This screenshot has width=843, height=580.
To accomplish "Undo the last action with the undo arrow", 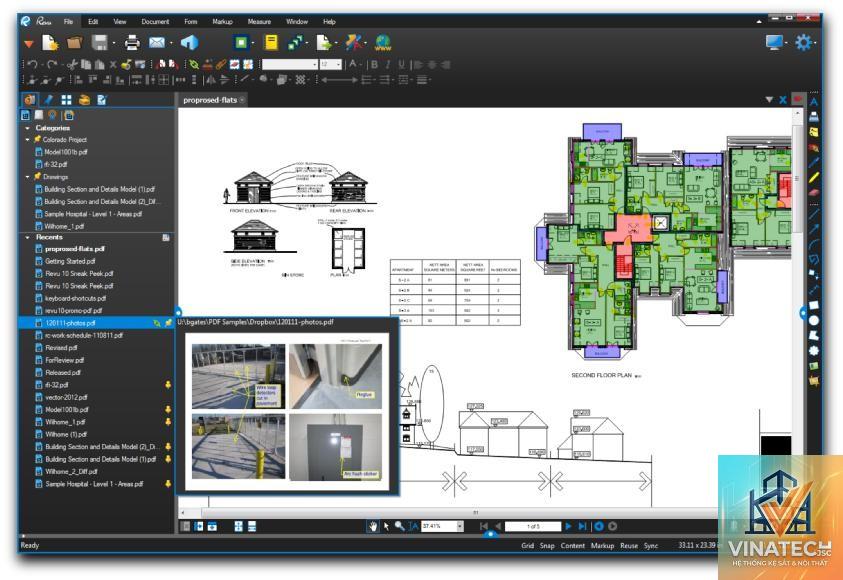I will 33,65.
